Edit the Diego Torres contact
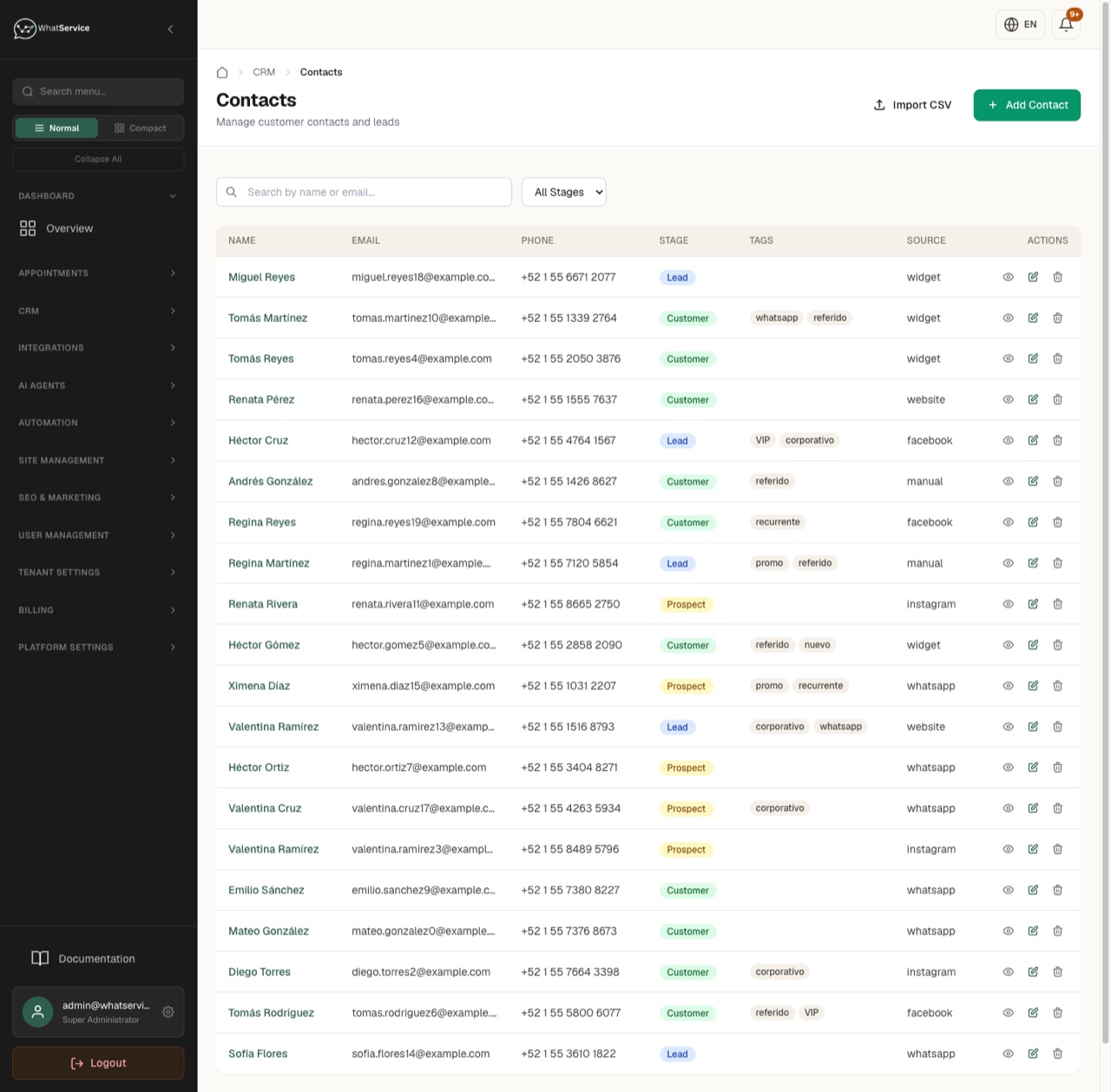Image resolution: width=1111 pixels, height=1092 pixels. tap(1033, 971)
